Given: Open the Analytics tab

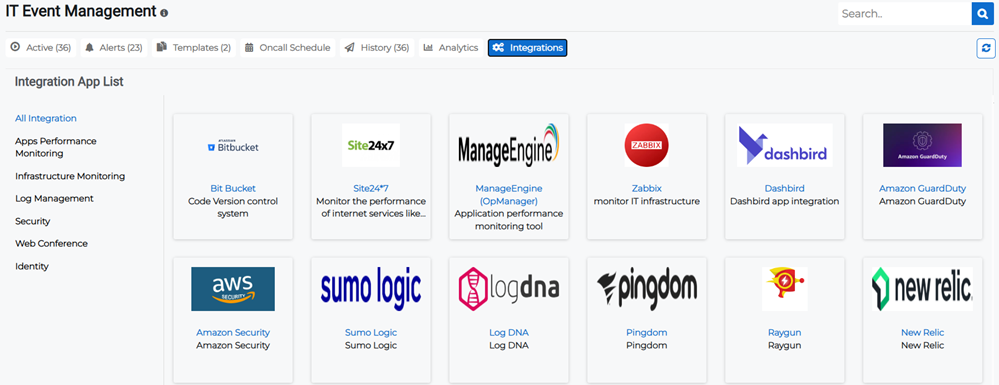Looking at the screenshot, I should [x=451, y=48].
